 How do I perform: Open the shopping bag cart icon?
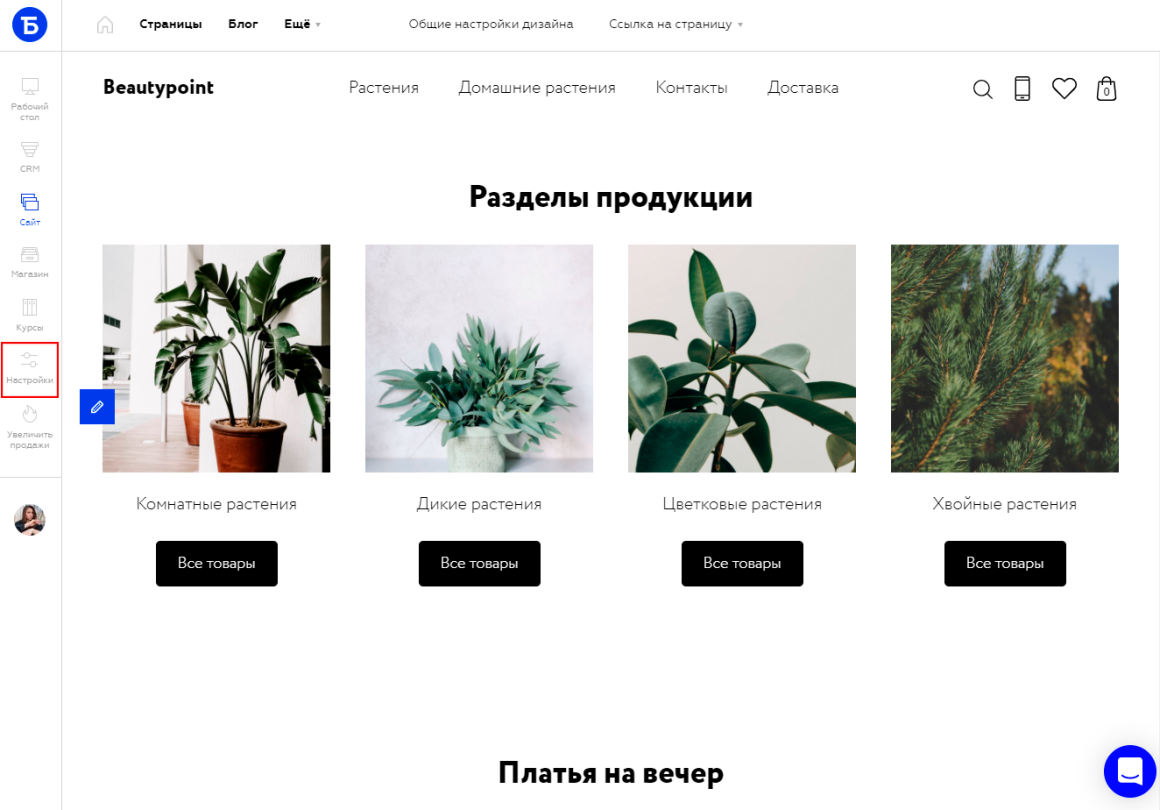[1106, 89]
